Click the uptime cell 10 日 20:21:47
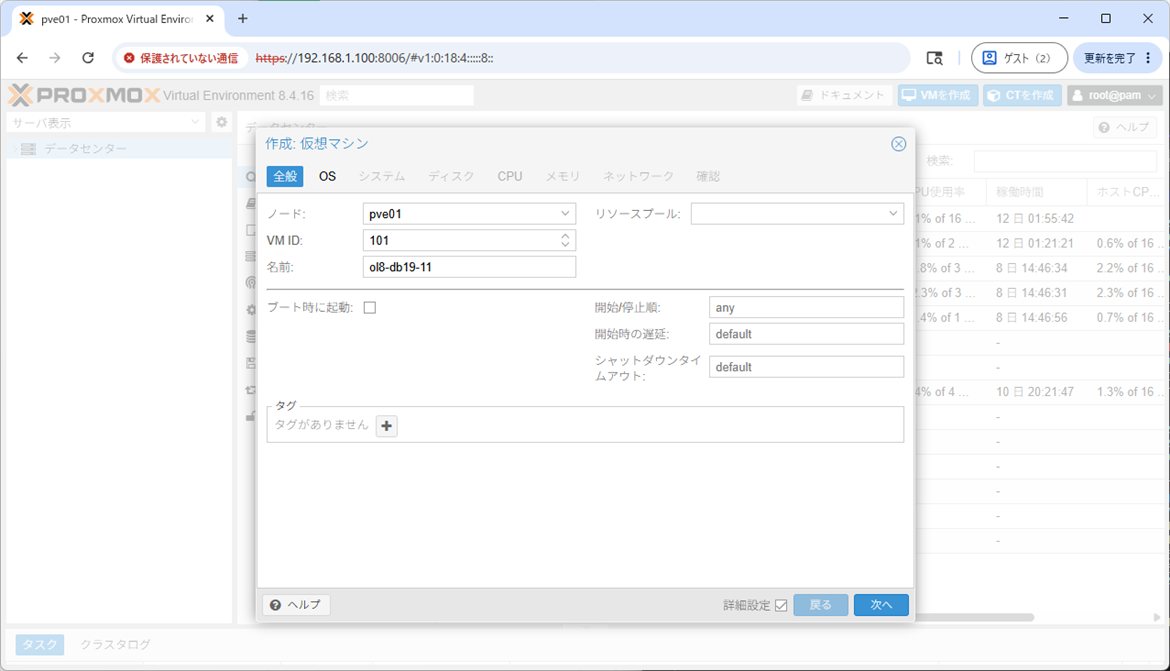The width and height of the screenshot is (1170, 671). tap(1035, 392)
